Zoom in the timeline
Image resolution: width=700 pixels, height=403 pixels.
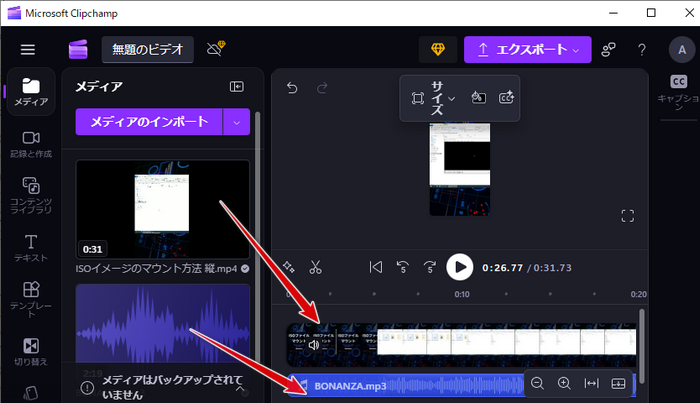pos(564,383)
